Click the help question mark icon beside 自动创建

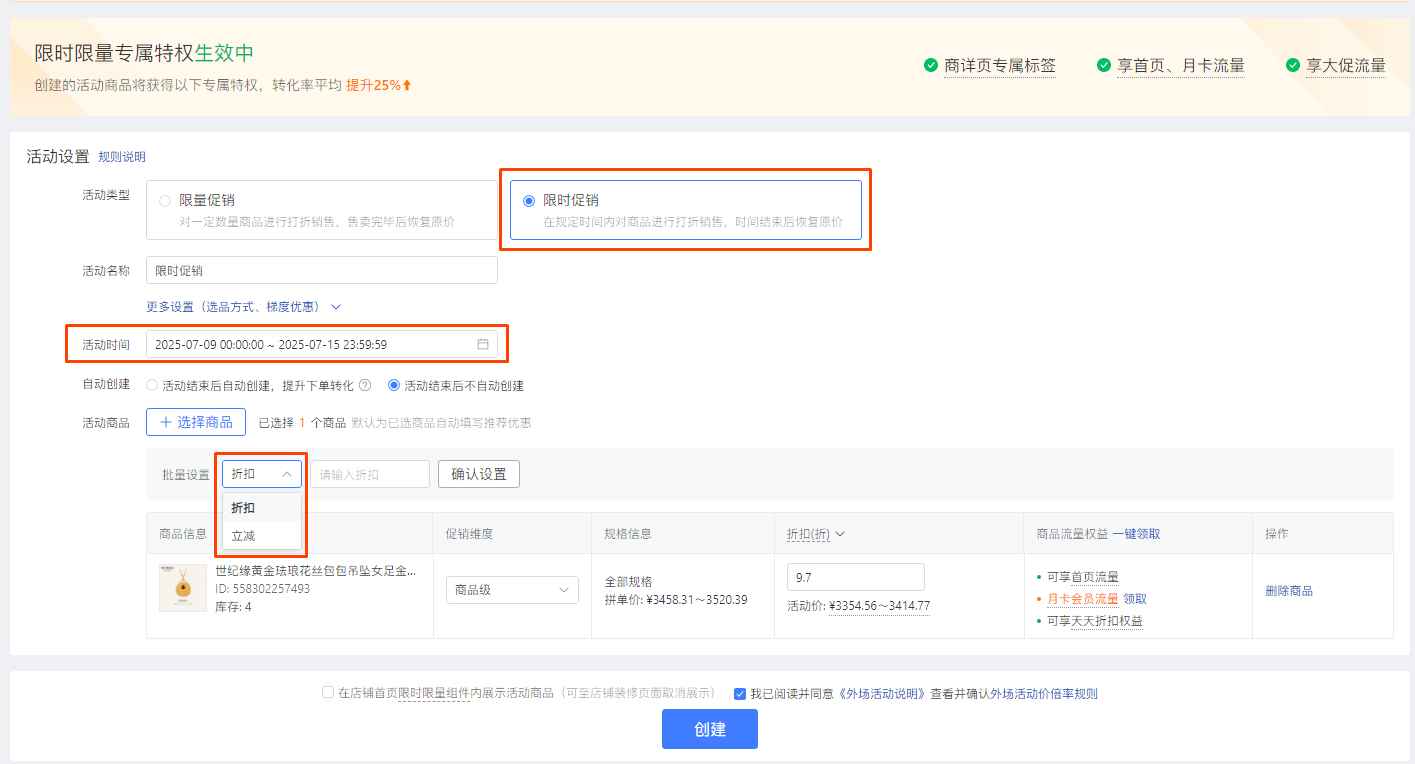point(365,385)
